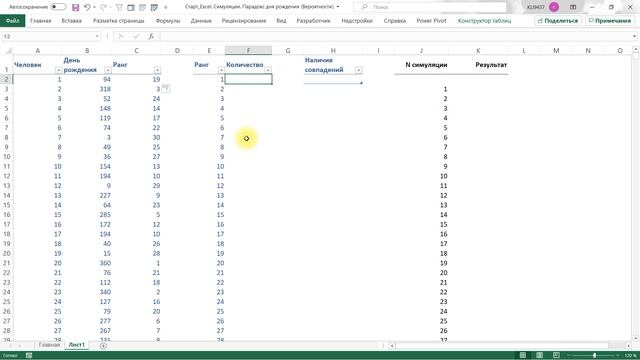This screenshot has height=360, width=640.
Task: Open the Справка ribbon tab
Action: coord(395,21)
